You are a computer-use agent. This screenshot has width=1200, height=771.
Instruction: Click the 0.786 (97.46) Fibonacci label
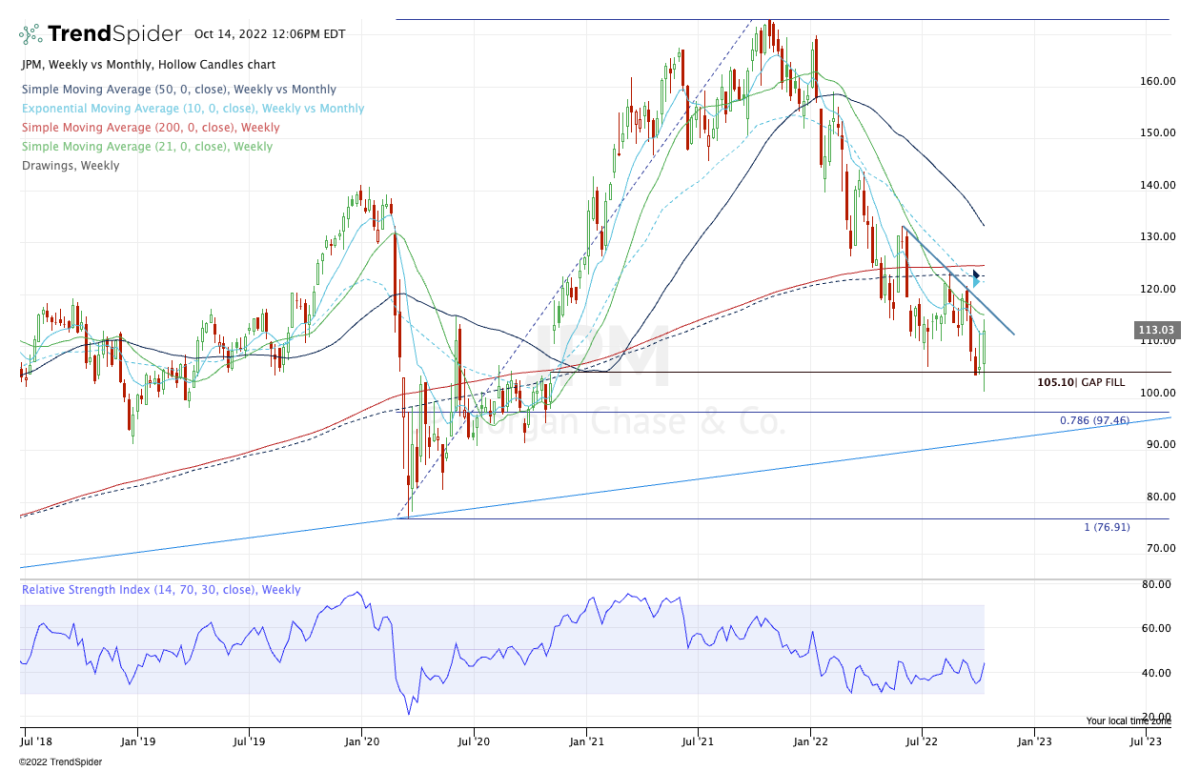click(1095, 420)
